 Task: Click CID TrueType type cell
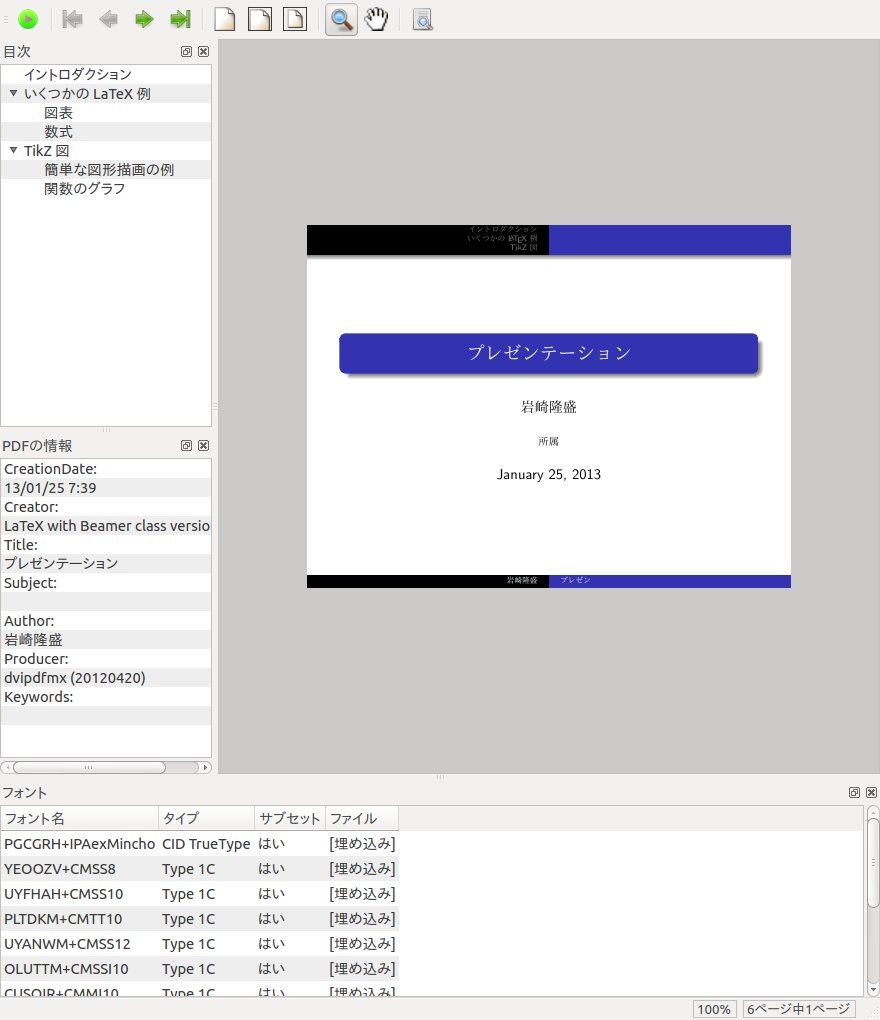(x=206, y=844)
